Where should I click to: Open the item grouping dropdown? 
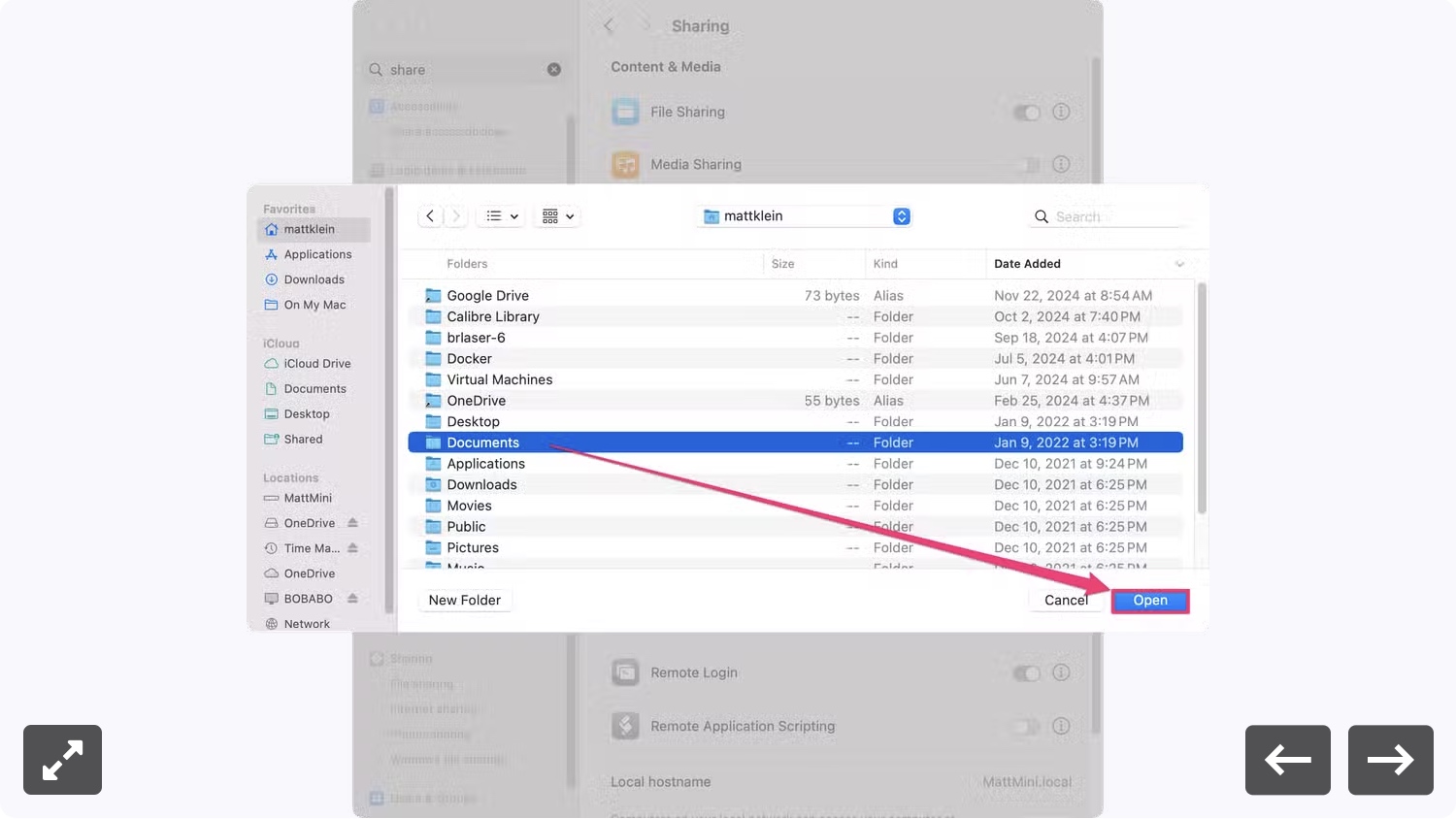(558, 216)
